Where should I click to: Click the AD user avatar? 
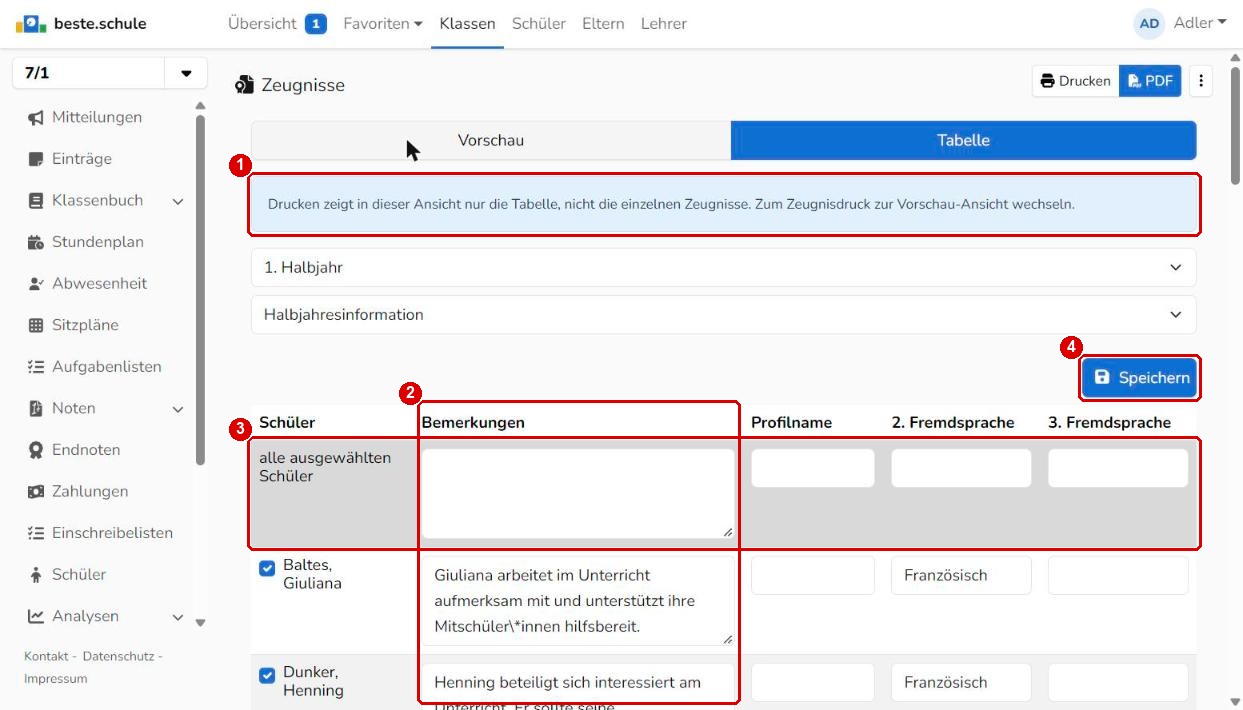pos(1149,24)
